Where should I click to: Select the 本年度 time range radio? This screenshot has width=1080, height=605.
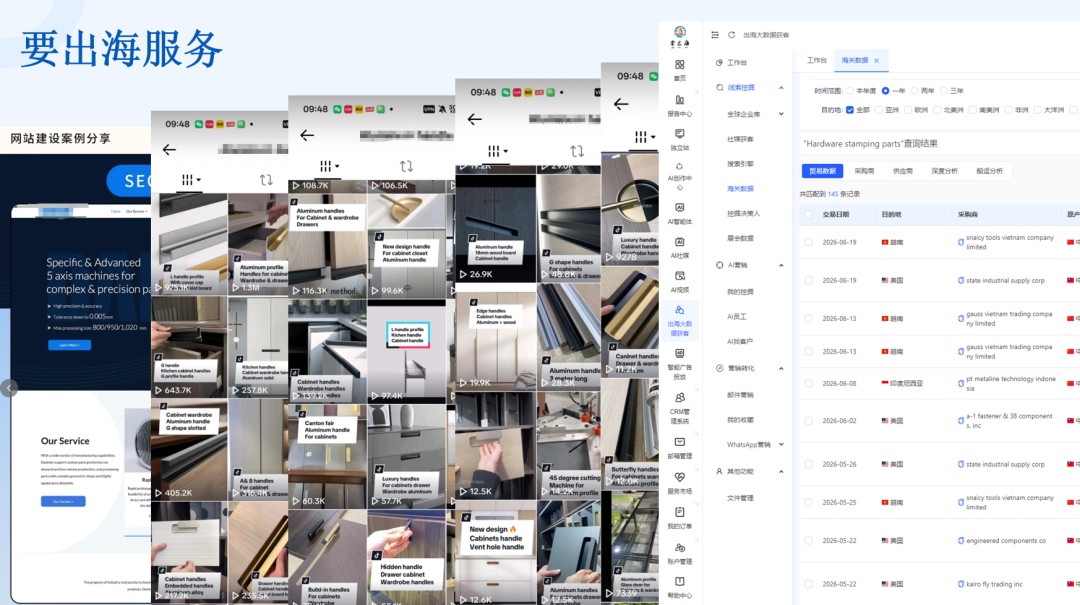coord(850,91)
